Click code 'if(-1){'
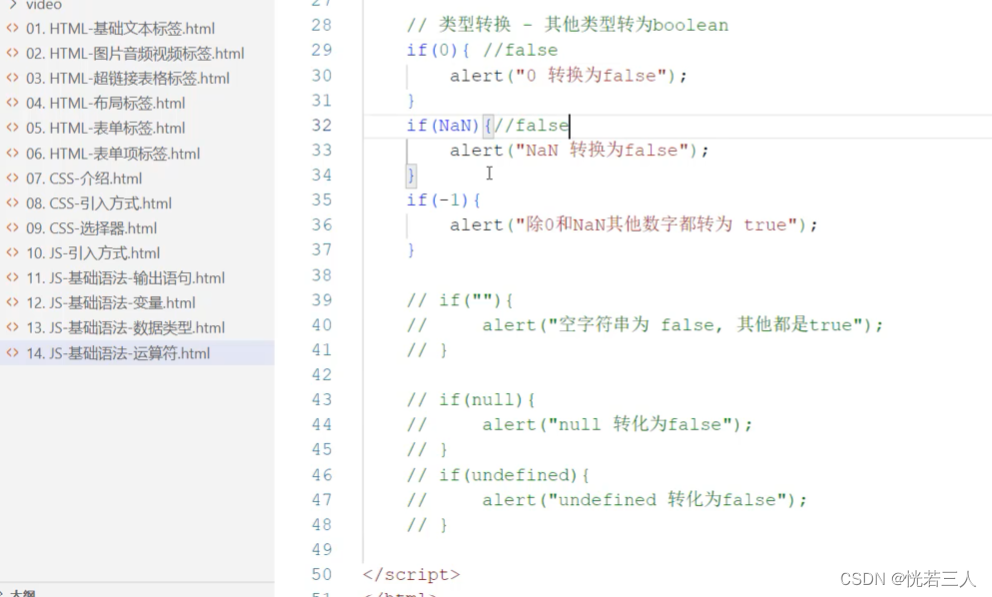The height and width of the screenshot is (597, 992). click(x=444, y=200)
